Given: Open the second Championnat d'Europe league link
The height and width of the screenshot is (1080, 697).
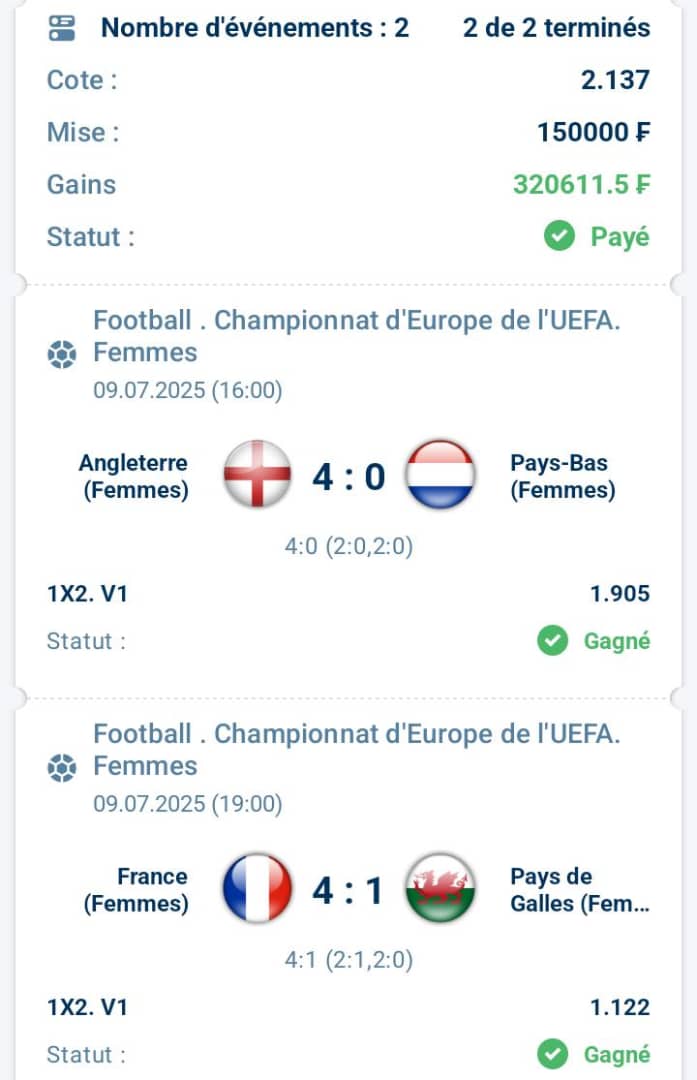Looking at the screenshot, I should pos(357,749).
